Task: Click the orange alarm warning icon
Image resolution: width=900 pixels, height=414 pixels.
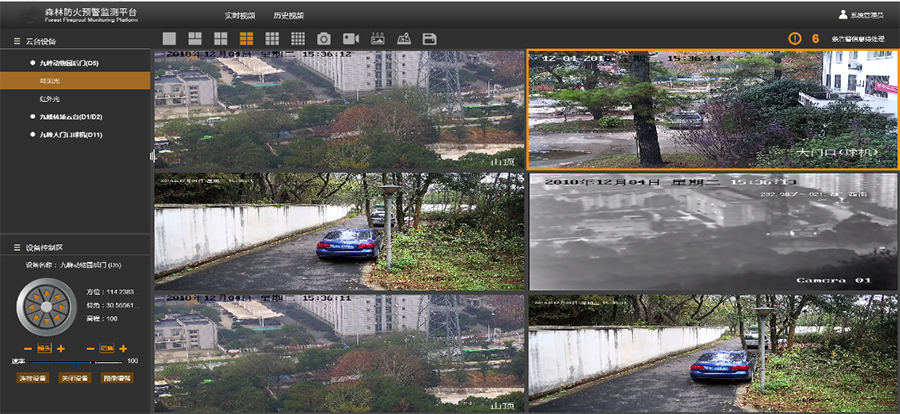Action: [x=795, y=38]
